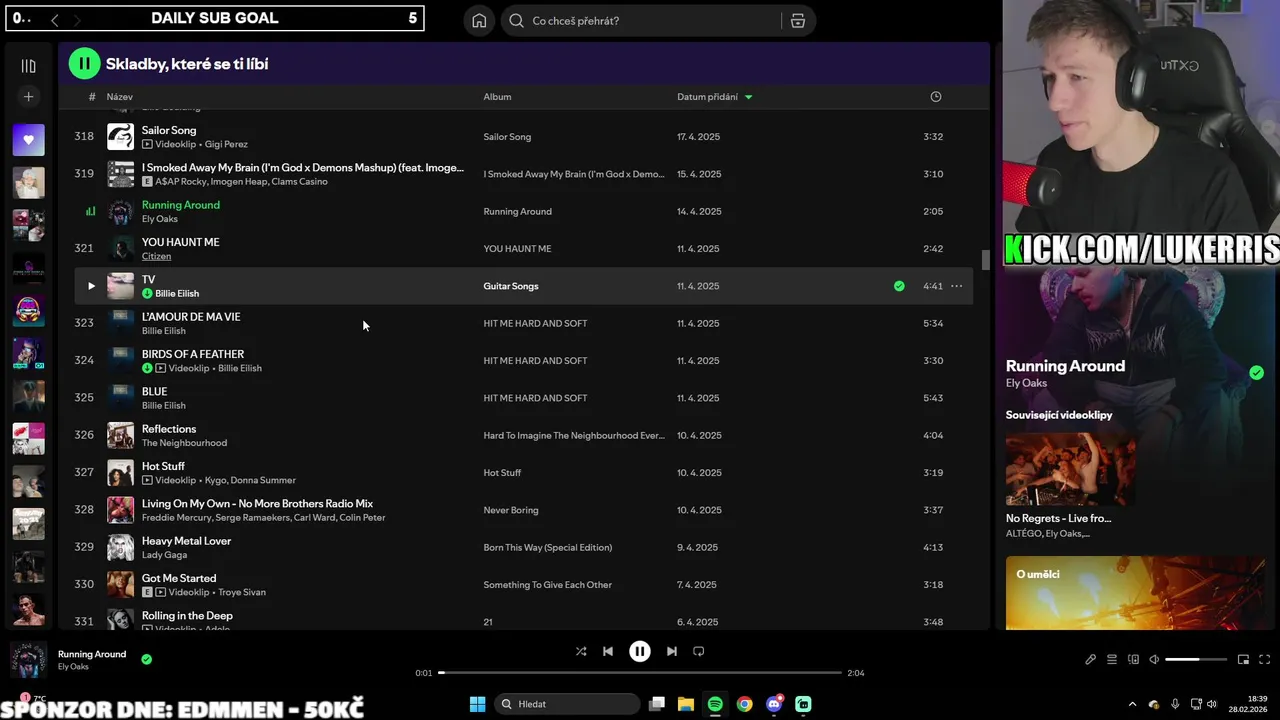Open Troye Sivan artist link
The image size is (1280, 720).
(242, 592)
